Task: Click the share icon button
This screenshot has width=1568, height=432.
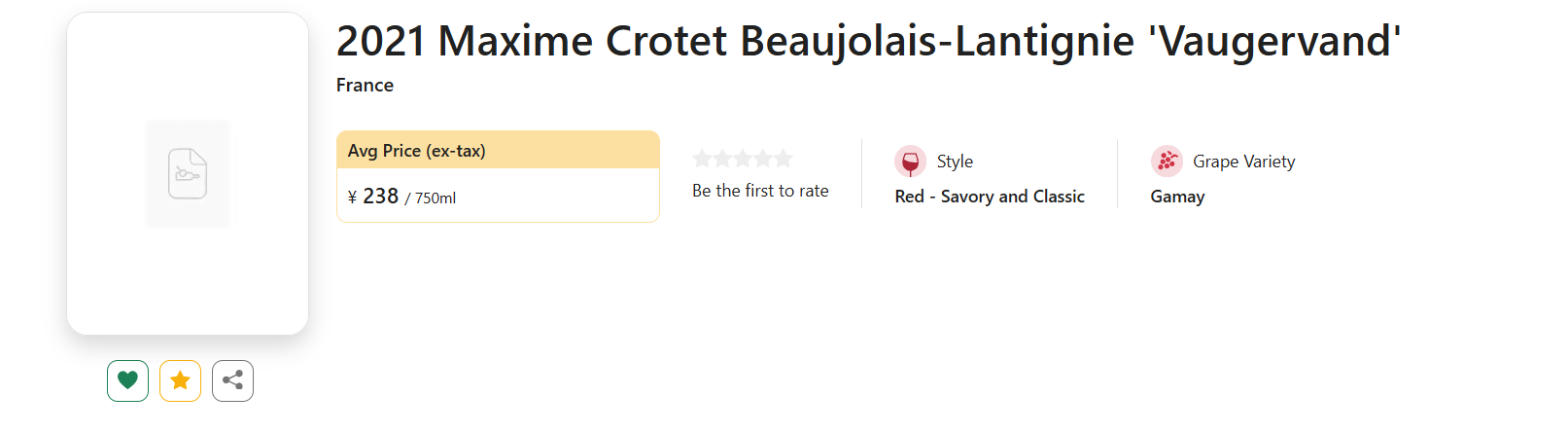Action: pos(232,380)
